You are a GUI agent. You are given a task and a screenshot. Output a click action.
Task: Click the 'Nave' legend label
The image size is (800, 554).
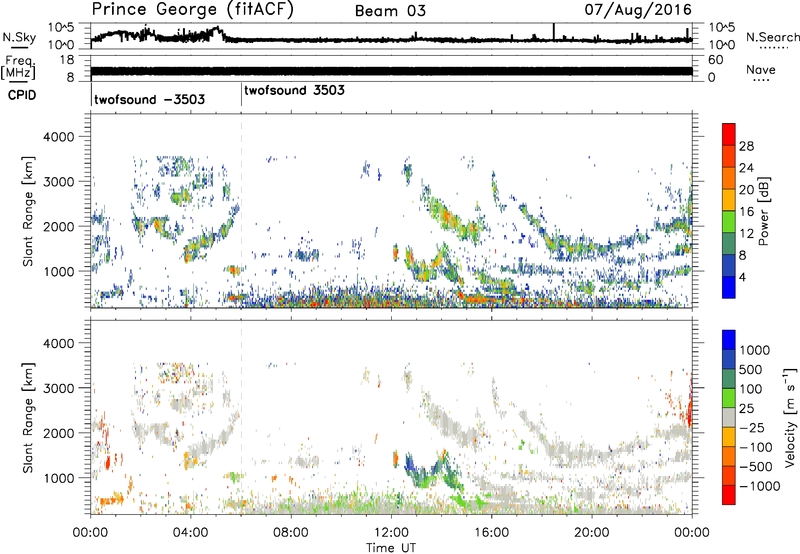click(761, 70)
